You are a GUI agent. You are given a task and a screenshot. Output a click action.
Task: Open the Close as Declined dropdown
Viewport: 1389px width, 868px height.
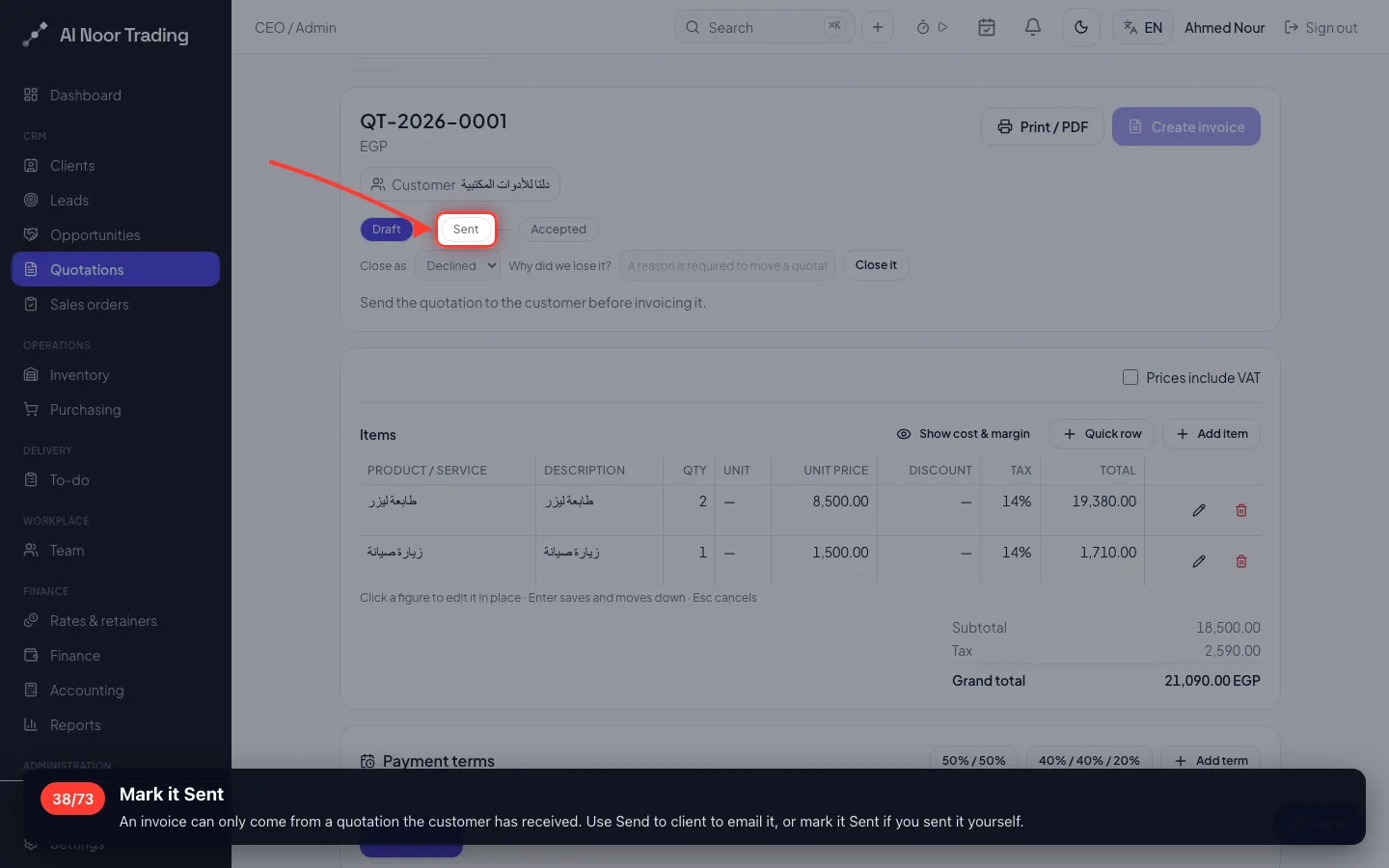click(456, 265)
